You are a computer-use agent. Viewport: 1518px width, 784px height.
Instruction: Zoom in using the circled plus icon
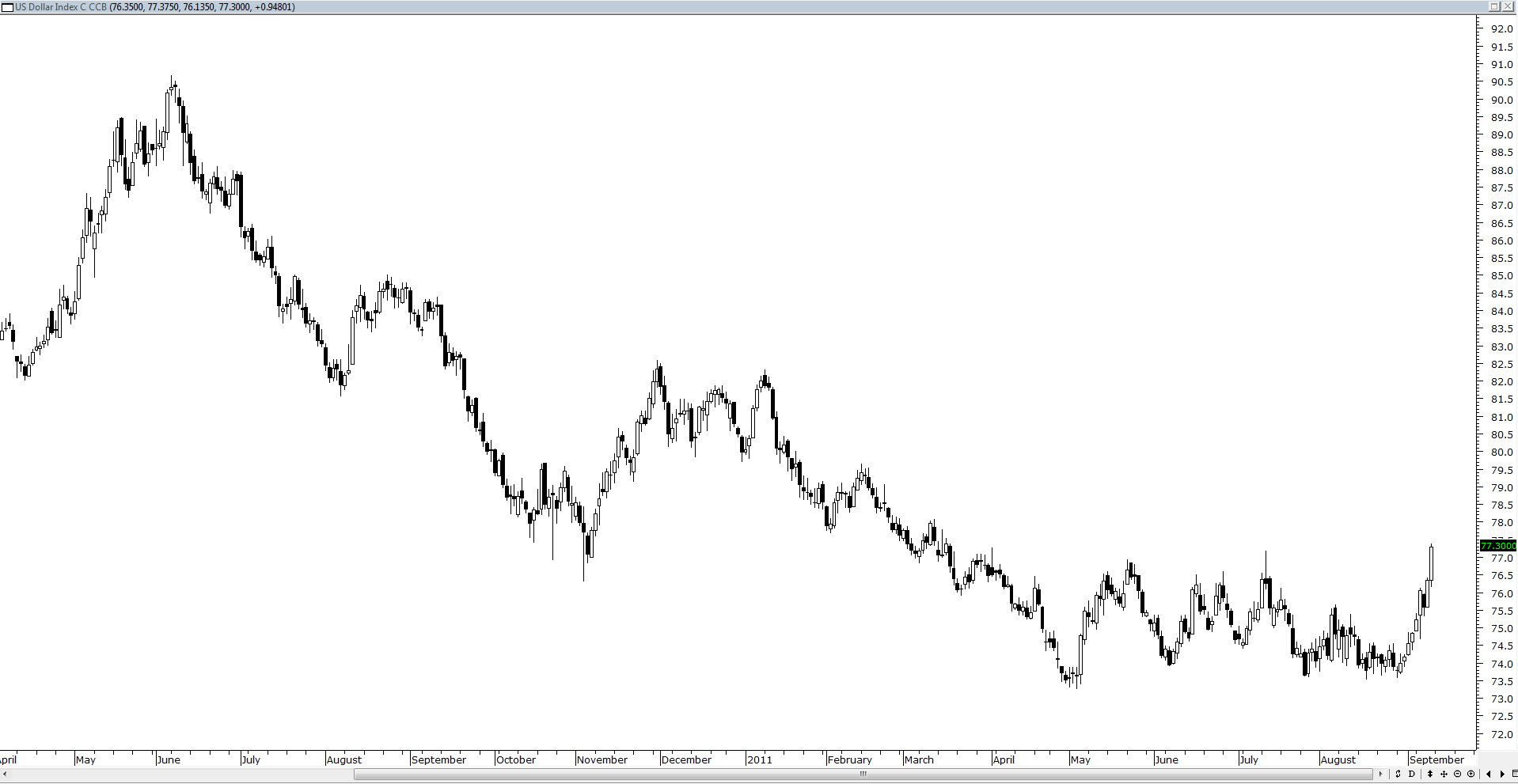click(x=1471, y=774)
